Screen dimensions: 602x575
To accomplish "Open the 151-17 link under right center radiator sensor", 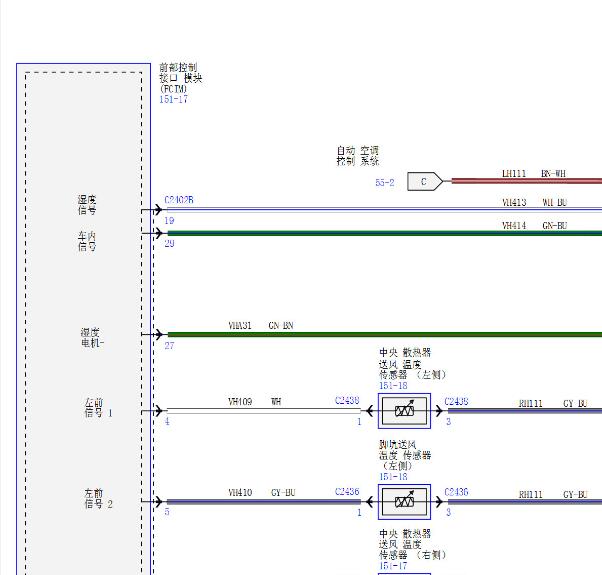I will [x=393, y=565].
